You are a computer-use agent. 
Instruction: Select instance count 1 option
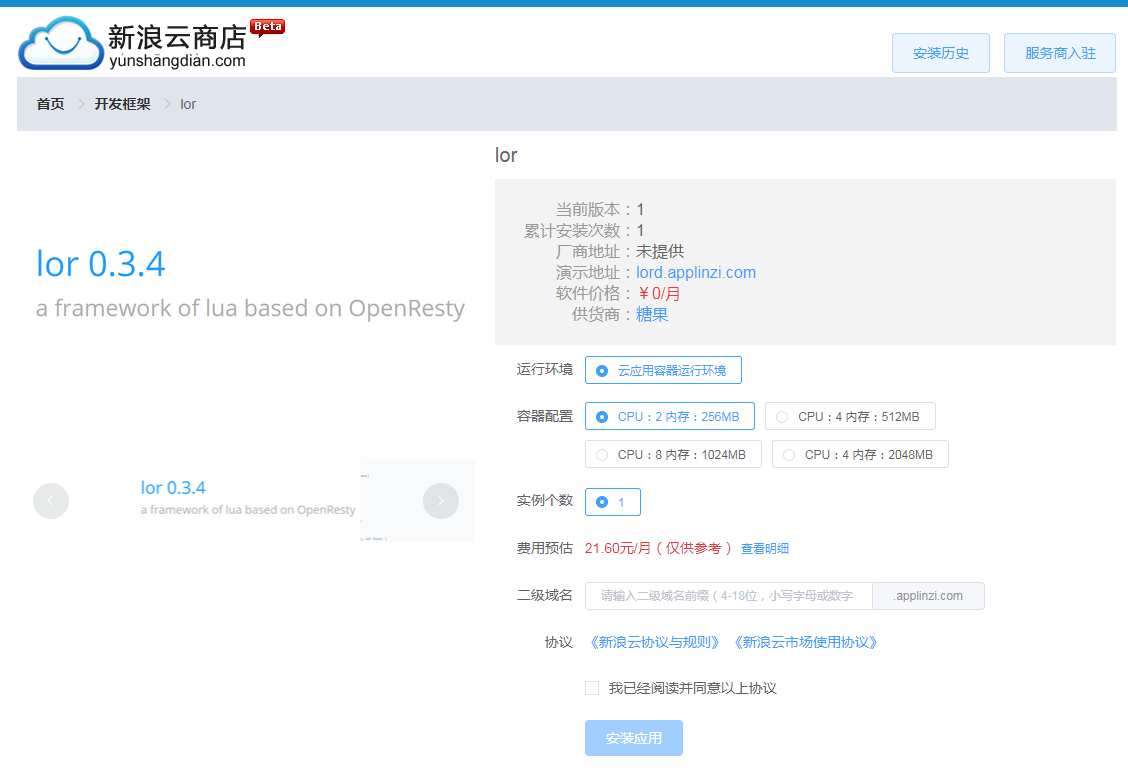(x=613, y=502)
